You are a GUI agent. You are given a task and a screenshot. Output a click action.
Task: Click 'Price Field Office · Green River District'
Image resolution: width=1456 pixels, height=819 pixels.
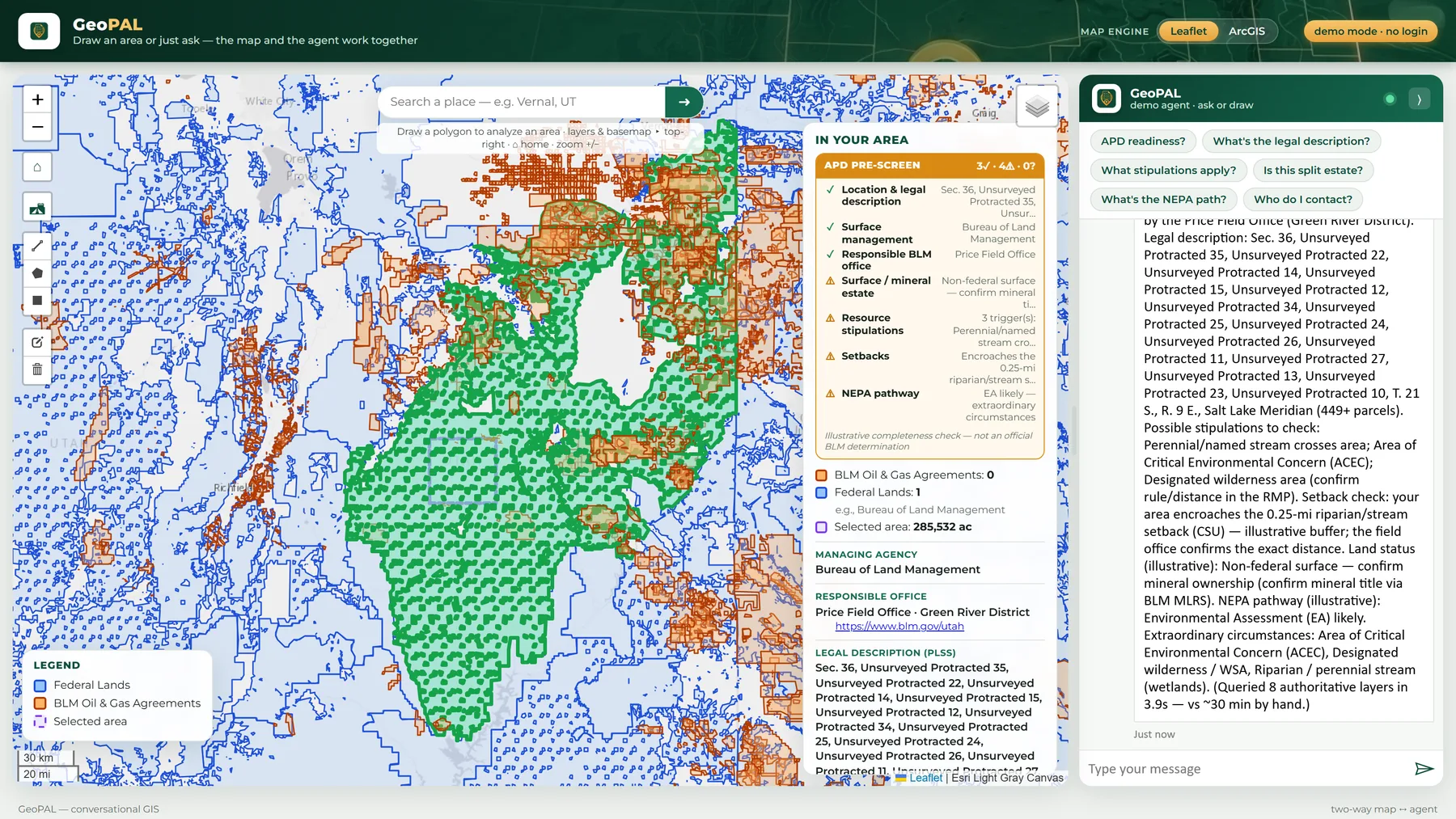[922, 612]
